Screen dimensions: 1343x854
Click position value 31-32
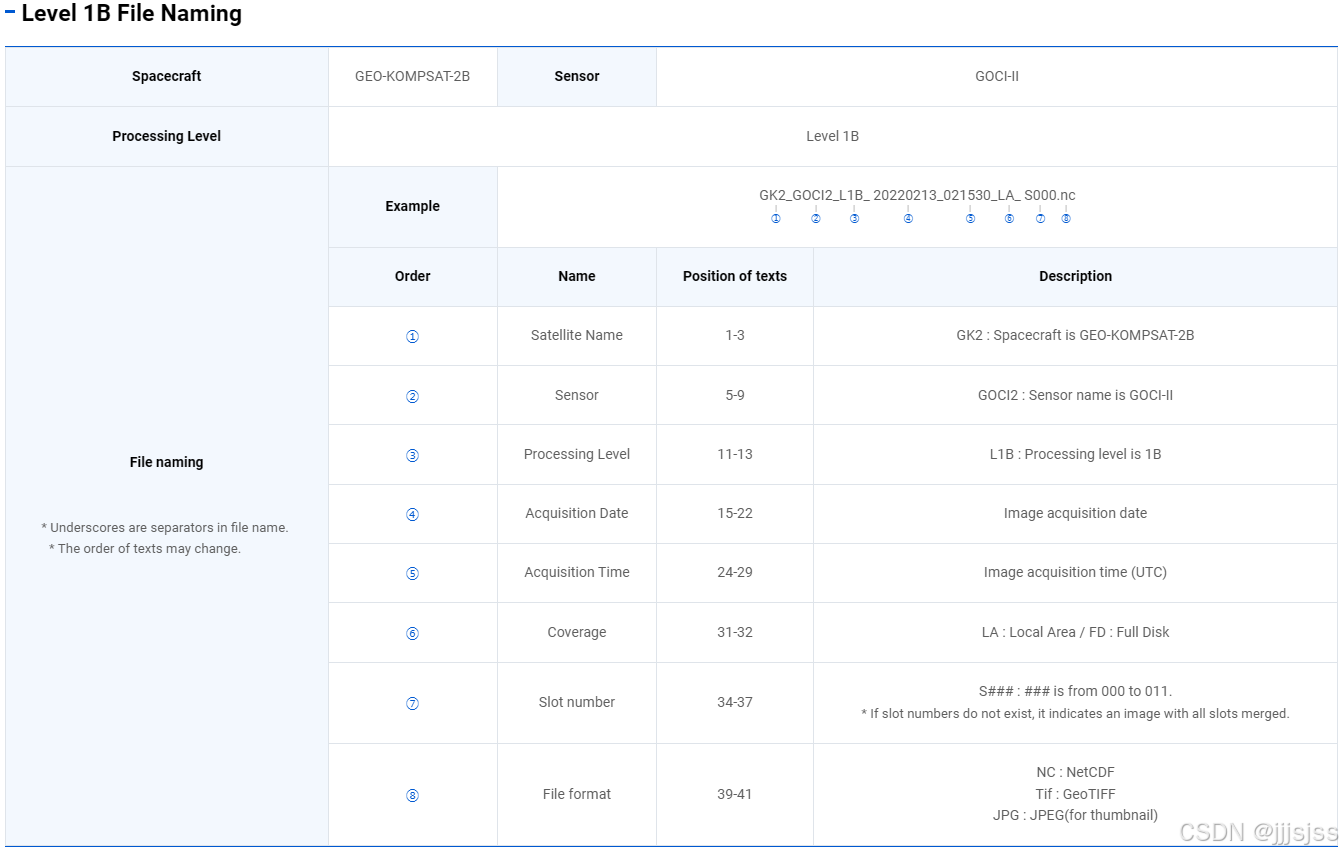[x=735, y=632]
